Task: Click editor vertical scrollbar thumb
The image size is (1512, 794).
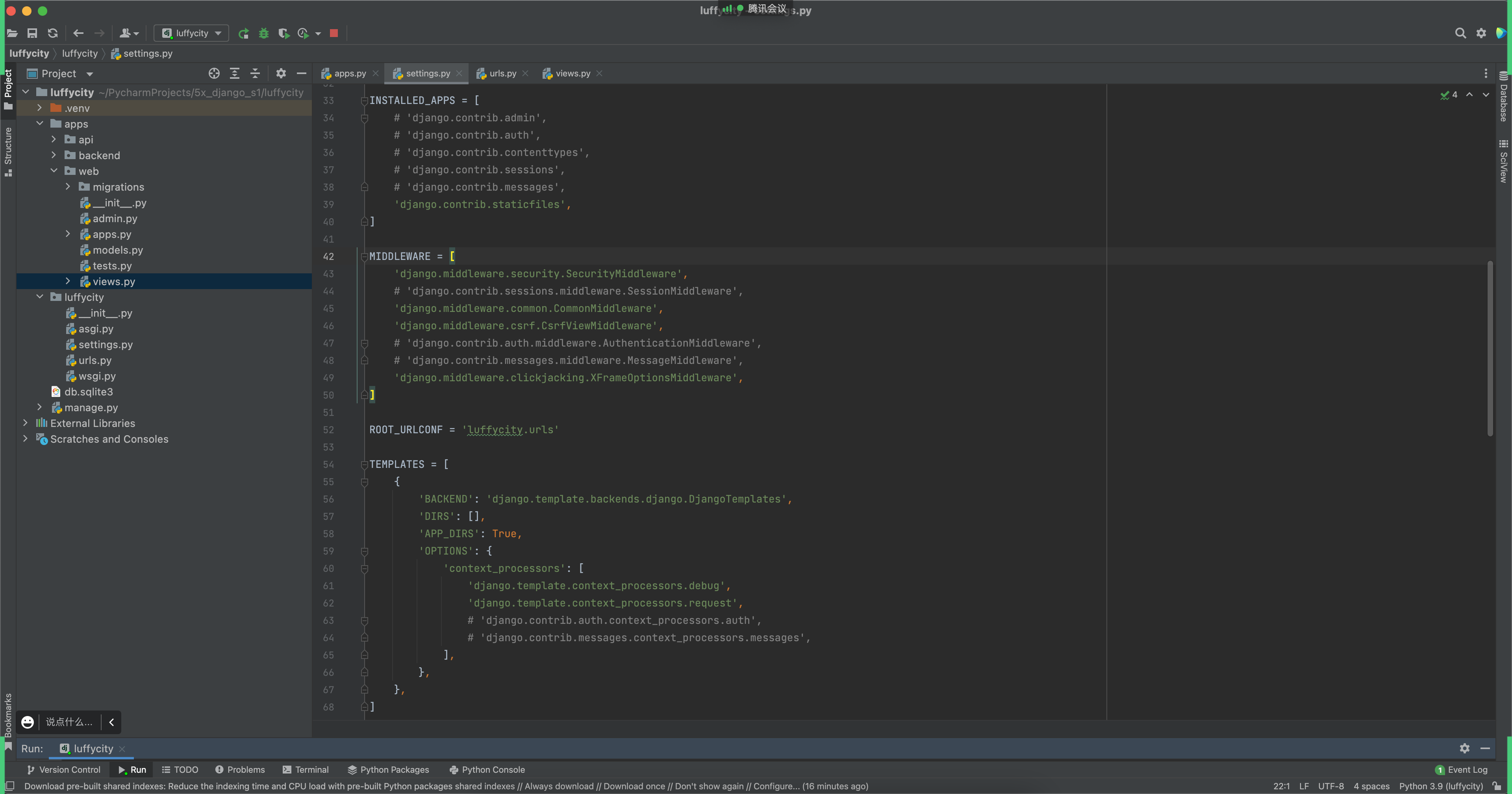Action: click(1490, 349)
